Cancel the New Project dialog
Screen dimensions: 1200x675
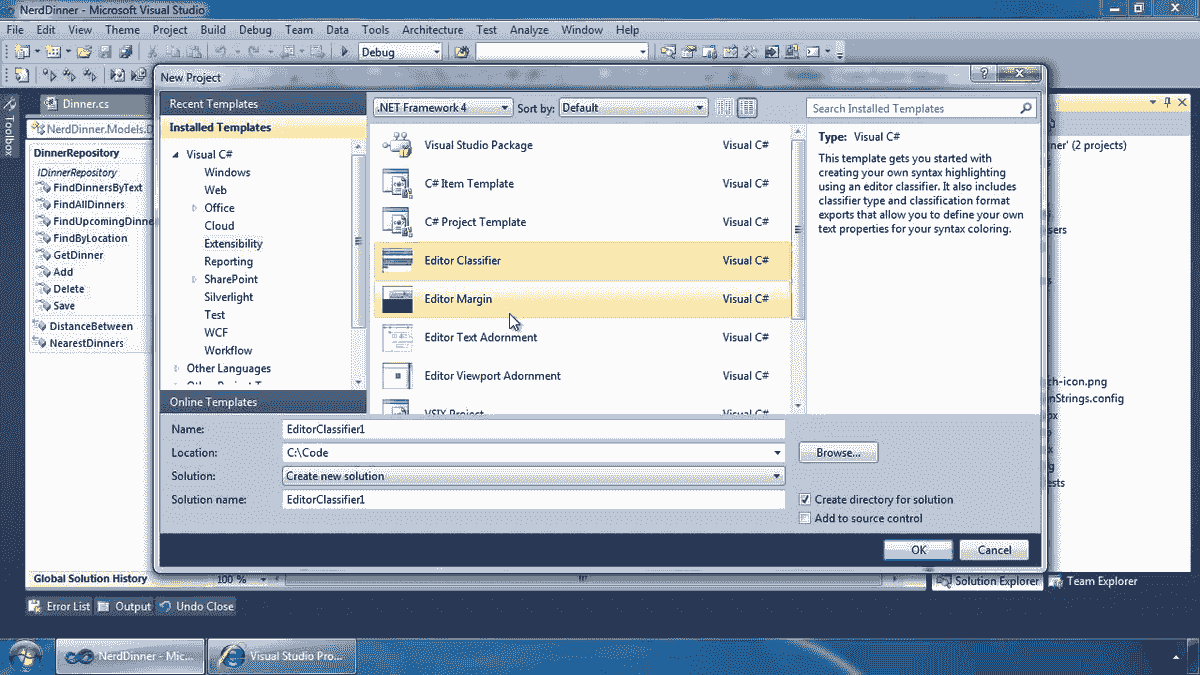pyautogui.click(x=994, y=549)
